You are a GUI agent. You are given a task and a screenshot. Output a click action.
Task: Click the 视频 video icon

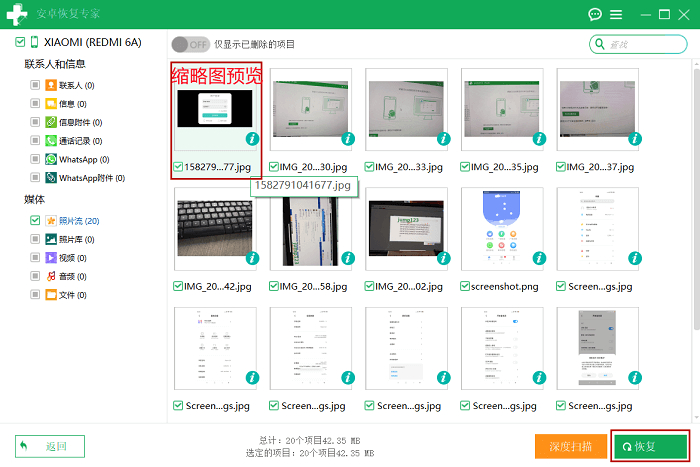click(x=51, y=258)
